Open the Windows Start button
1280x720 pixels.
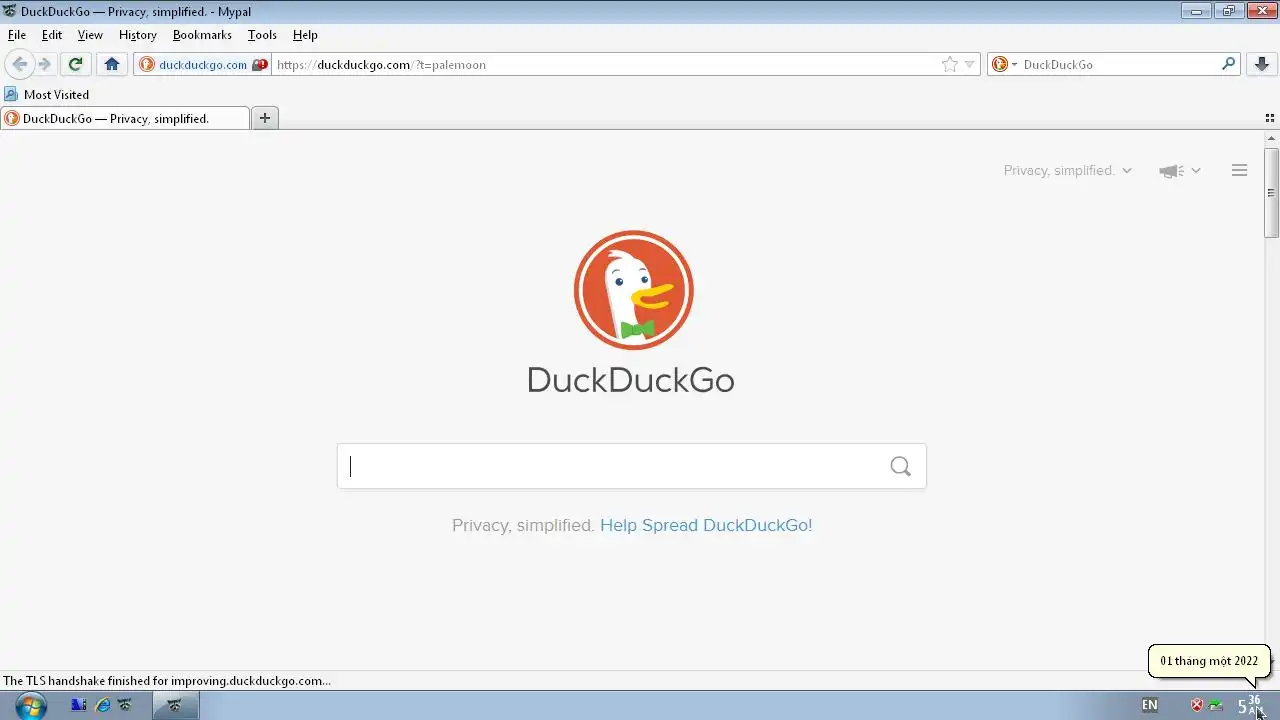click(30, 705)
